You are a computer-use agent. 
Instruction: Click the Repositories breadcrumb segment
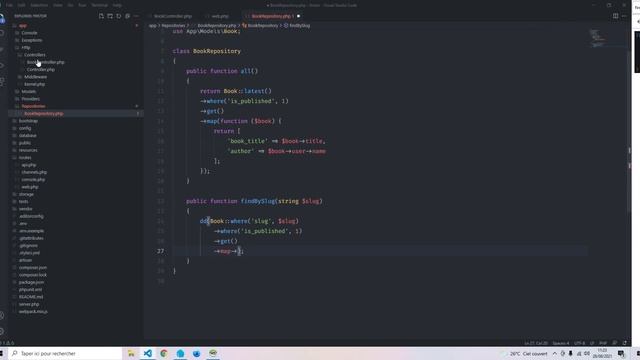click(173, 26)
